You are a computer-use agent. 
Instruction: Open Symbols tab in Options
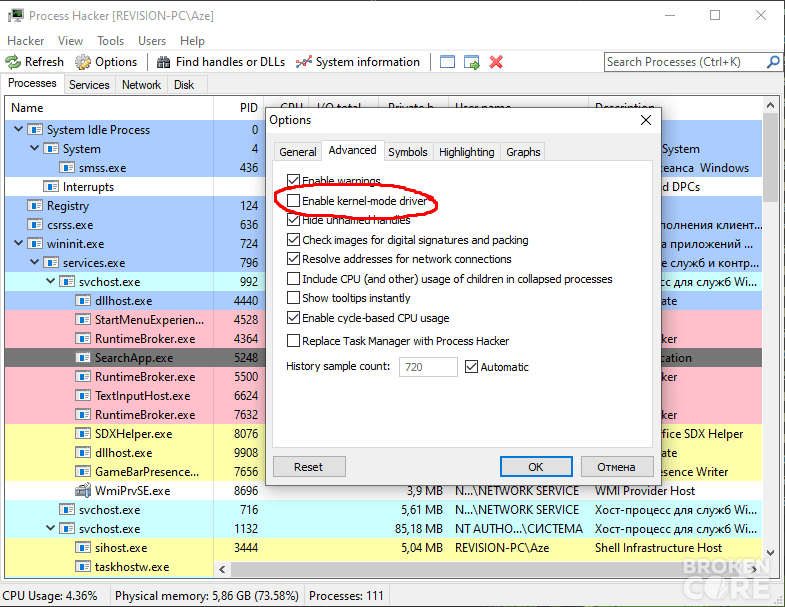tap(408, 152)
